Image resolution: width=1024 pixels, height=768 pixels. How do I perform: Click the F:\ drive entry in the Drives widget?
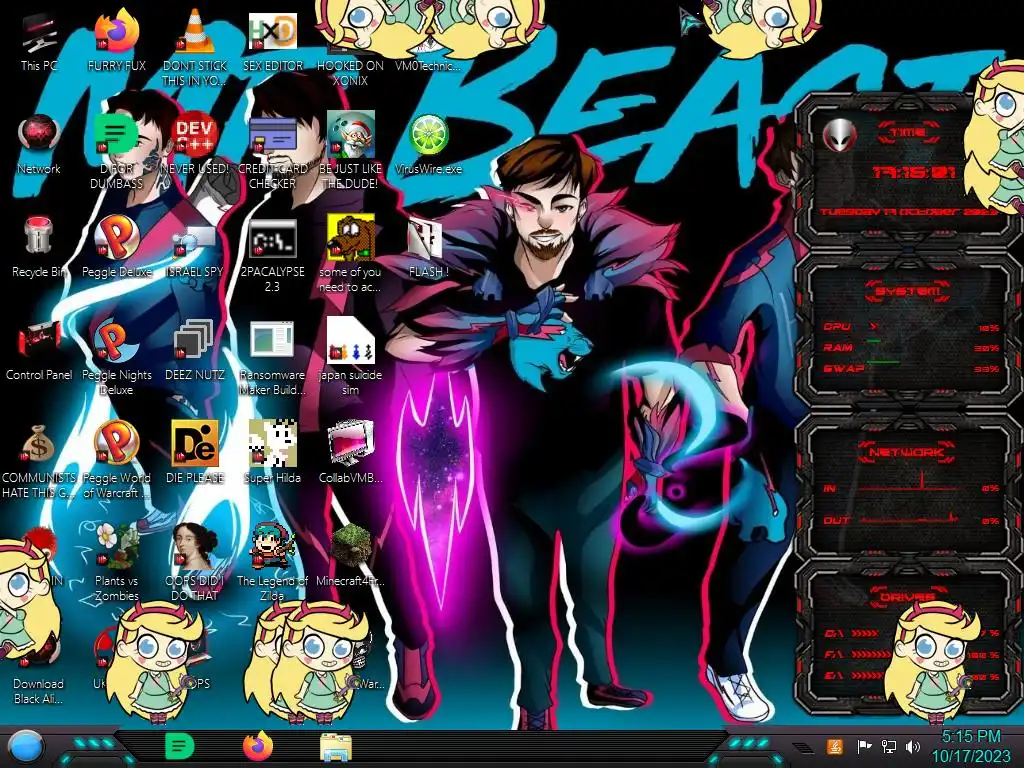click(911, 654)
